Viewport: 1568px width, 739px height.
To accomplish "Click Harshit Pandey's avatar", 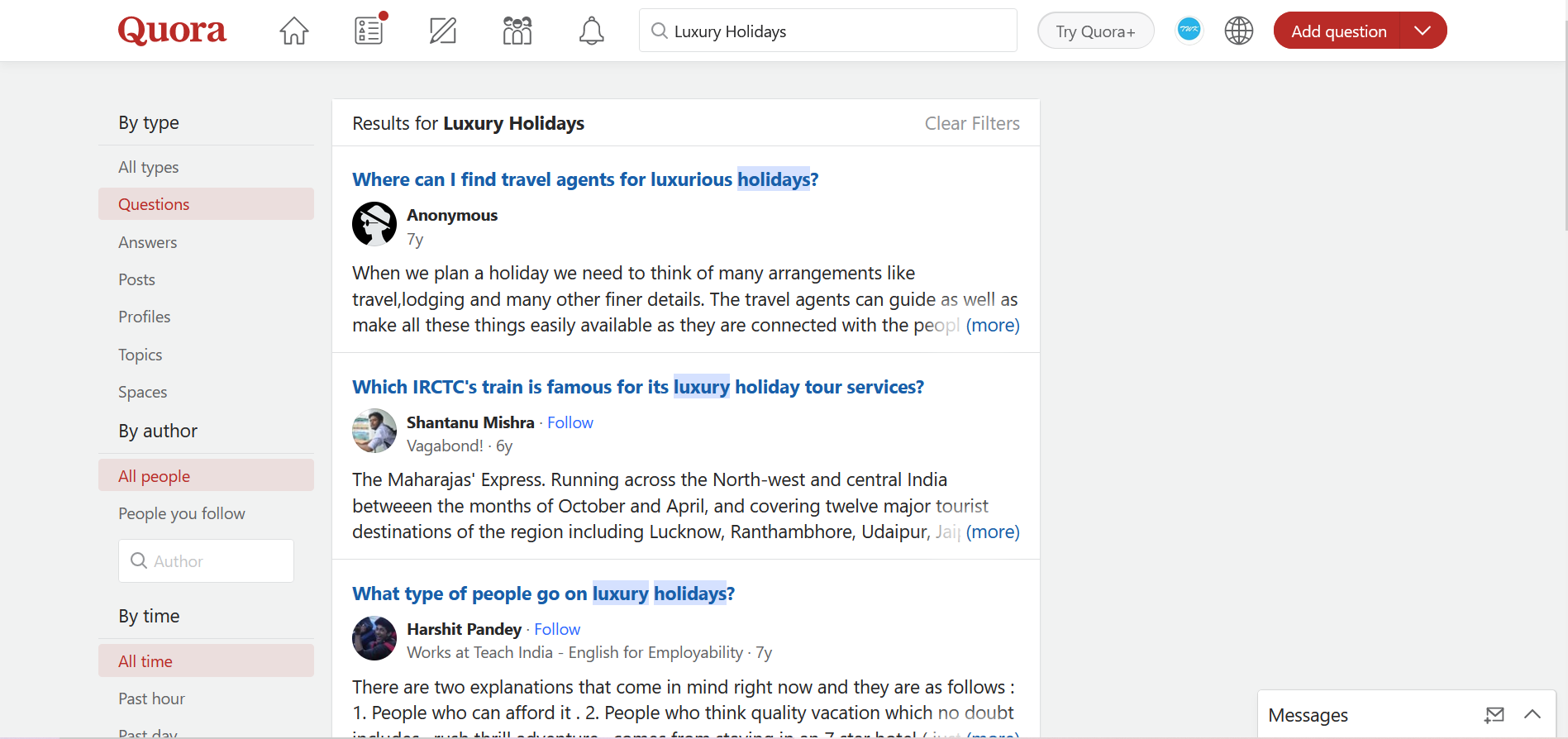I will pos(374,638).
